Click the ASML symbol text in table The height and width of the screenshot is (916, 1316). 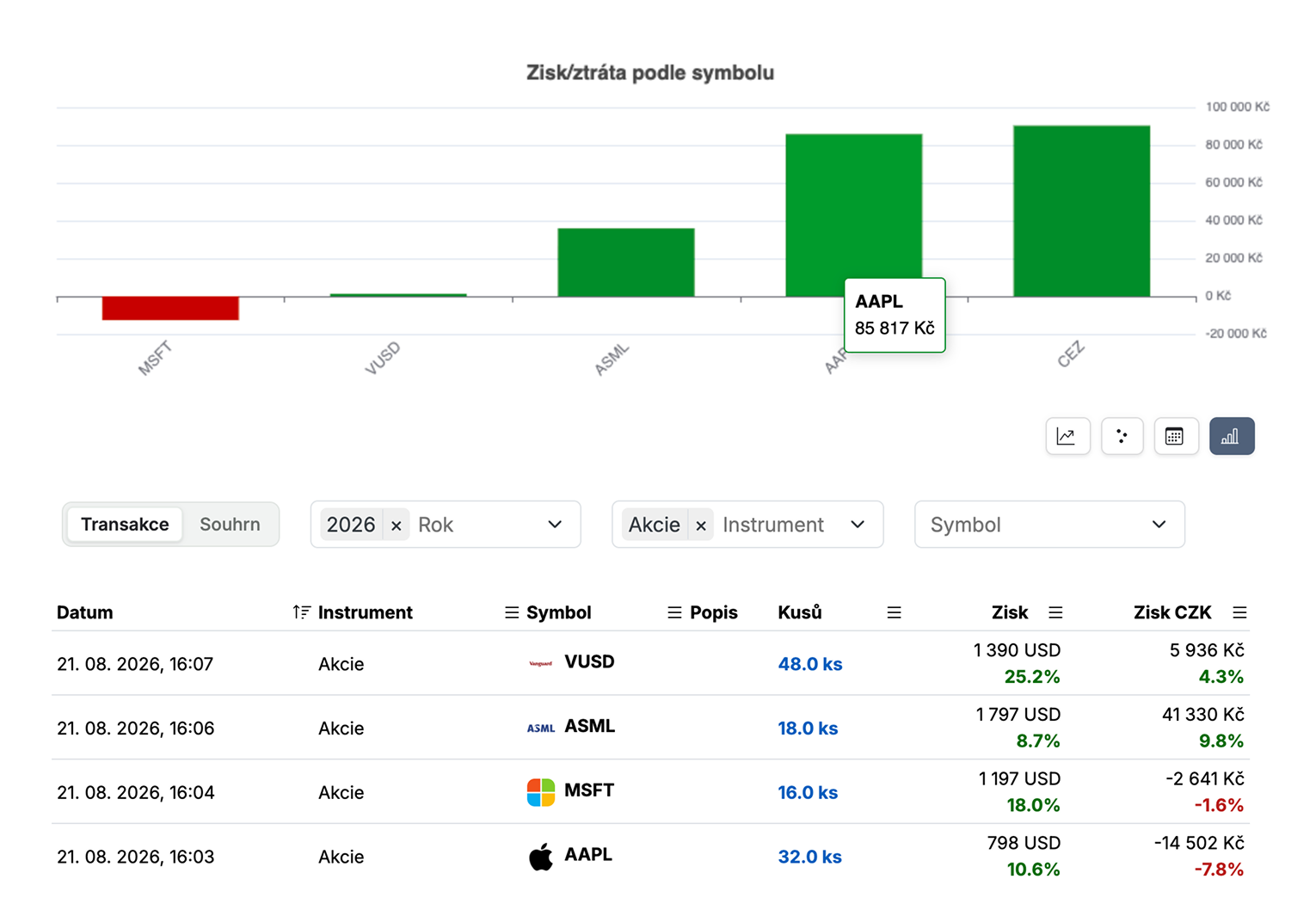tap(589, 726)
